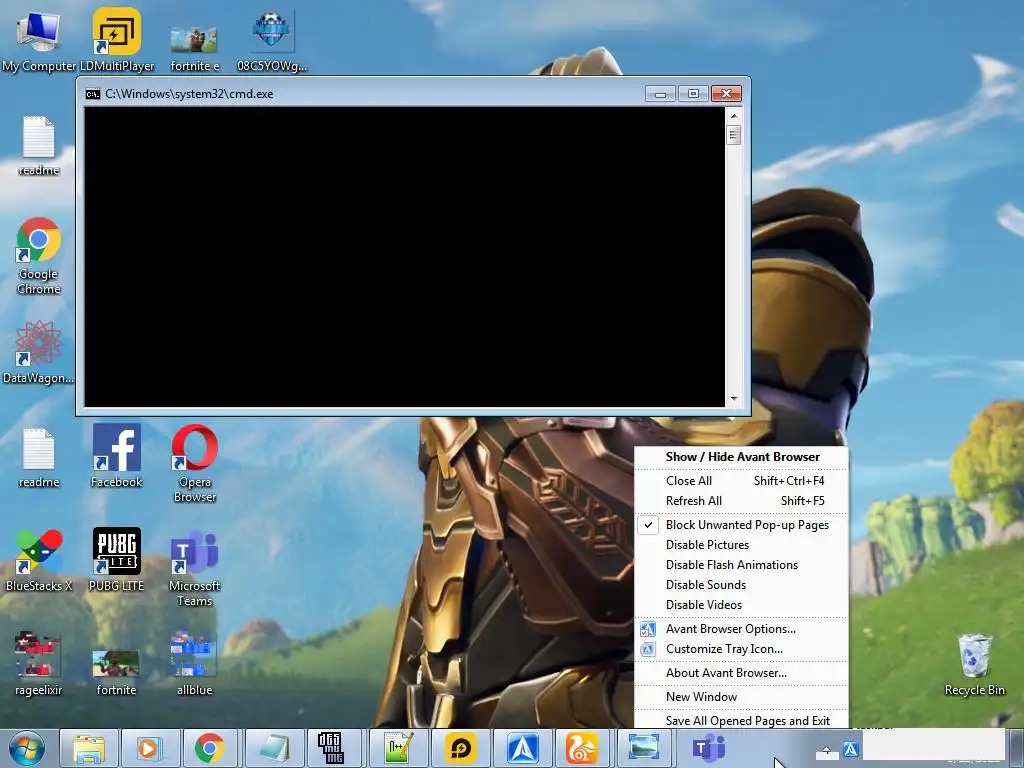Open Avant Browser taskbar icon
1024x768 pixels.
(522, 748)
